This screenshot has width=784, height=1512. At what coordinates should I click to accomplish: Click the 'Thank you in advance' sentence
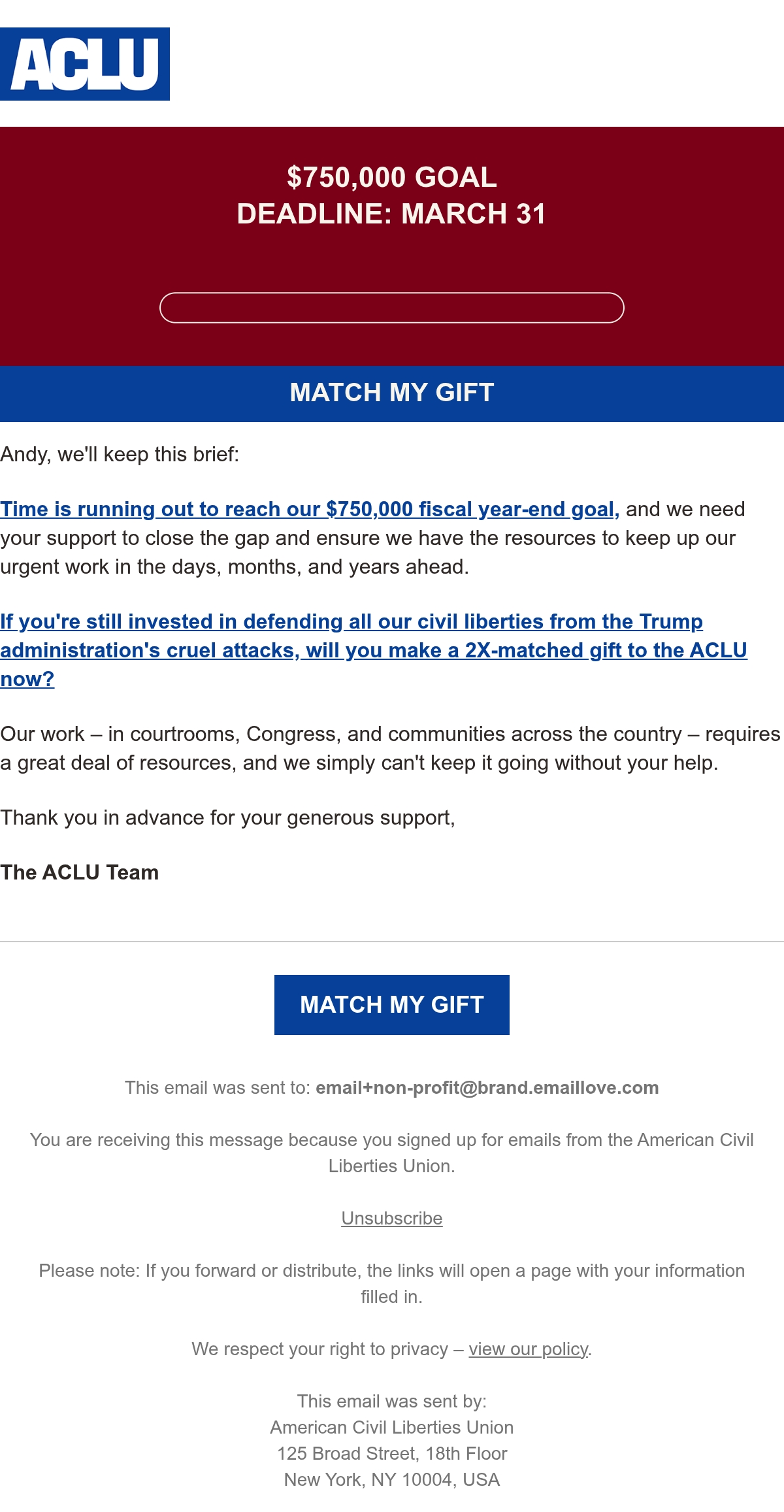227,817
